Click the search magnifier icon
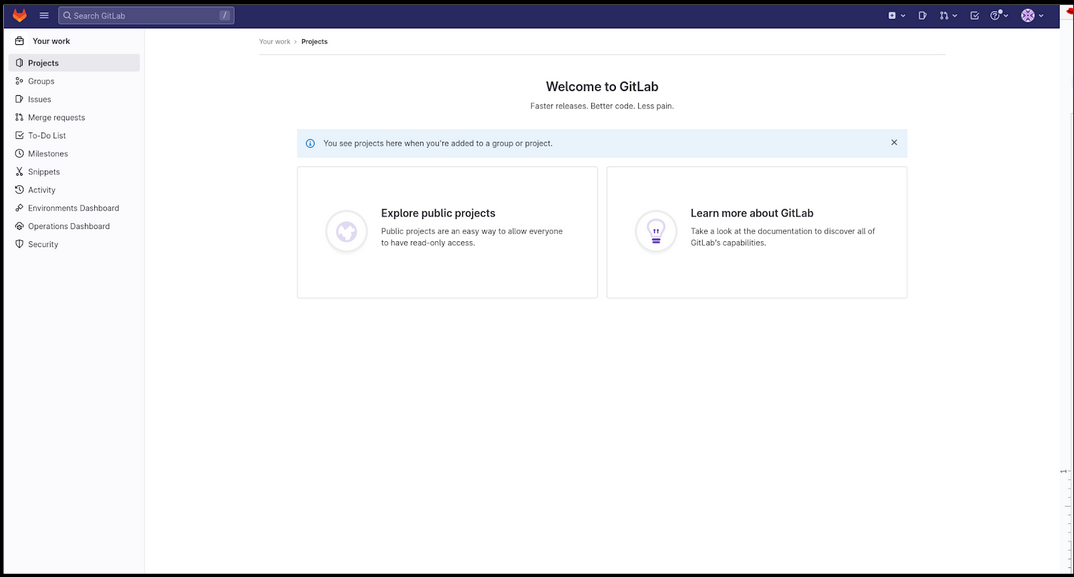 coord(67,15)
